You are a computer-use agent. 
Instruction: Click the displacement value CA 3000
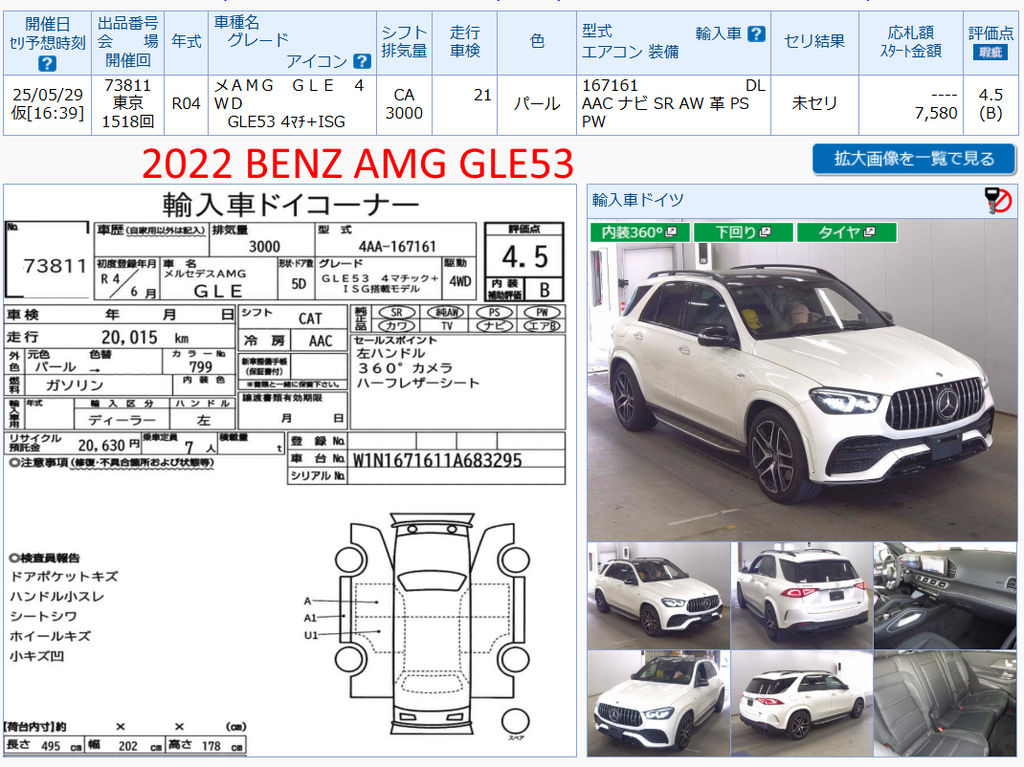click(x=404, y=104)
